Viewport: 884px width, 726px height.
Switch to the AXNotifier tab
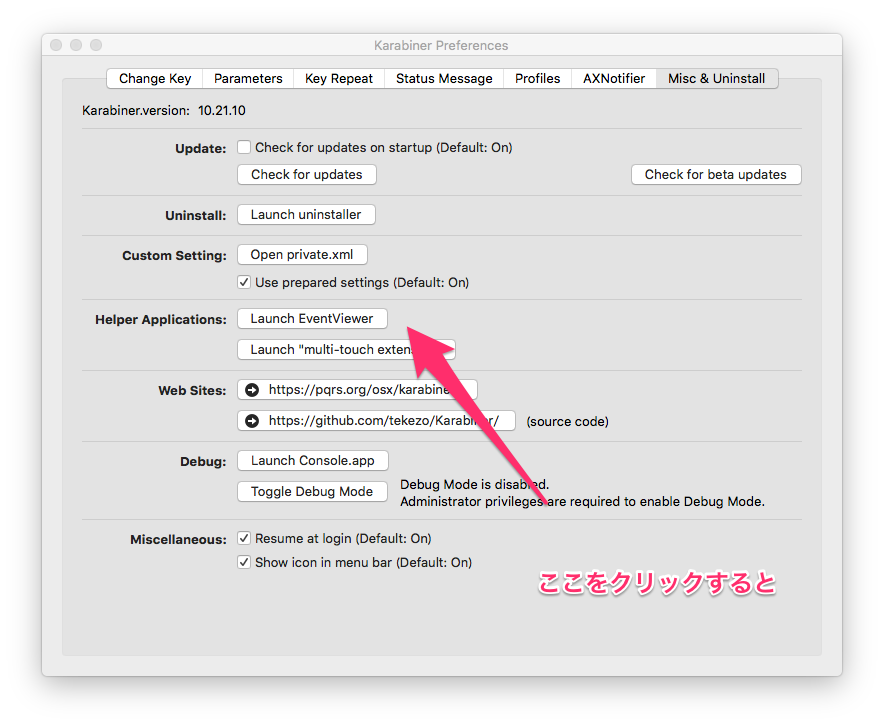tap(614, 78)
